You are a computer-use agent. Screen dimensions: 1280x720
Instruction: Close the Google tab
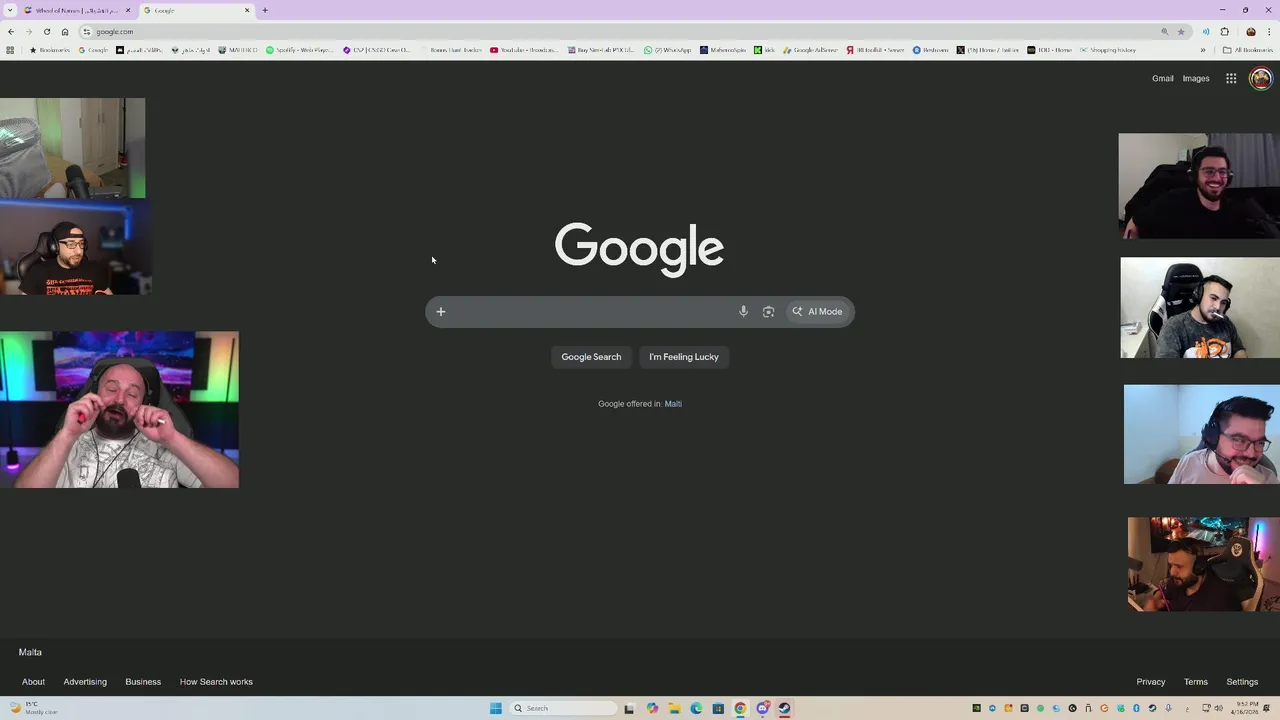click(247, 10)
